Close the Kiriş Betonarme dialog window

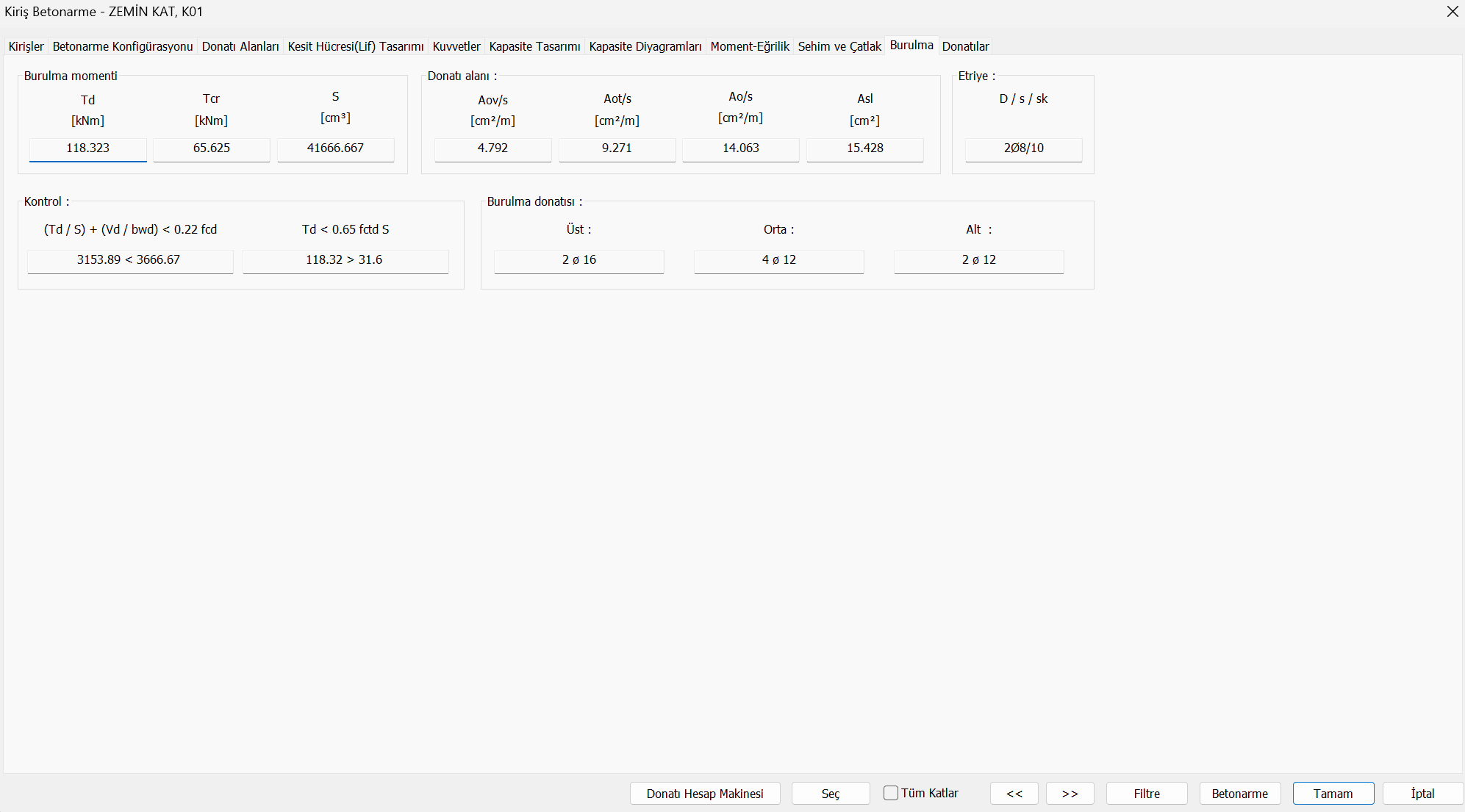pyautogui.click(x=1453, y=12)
